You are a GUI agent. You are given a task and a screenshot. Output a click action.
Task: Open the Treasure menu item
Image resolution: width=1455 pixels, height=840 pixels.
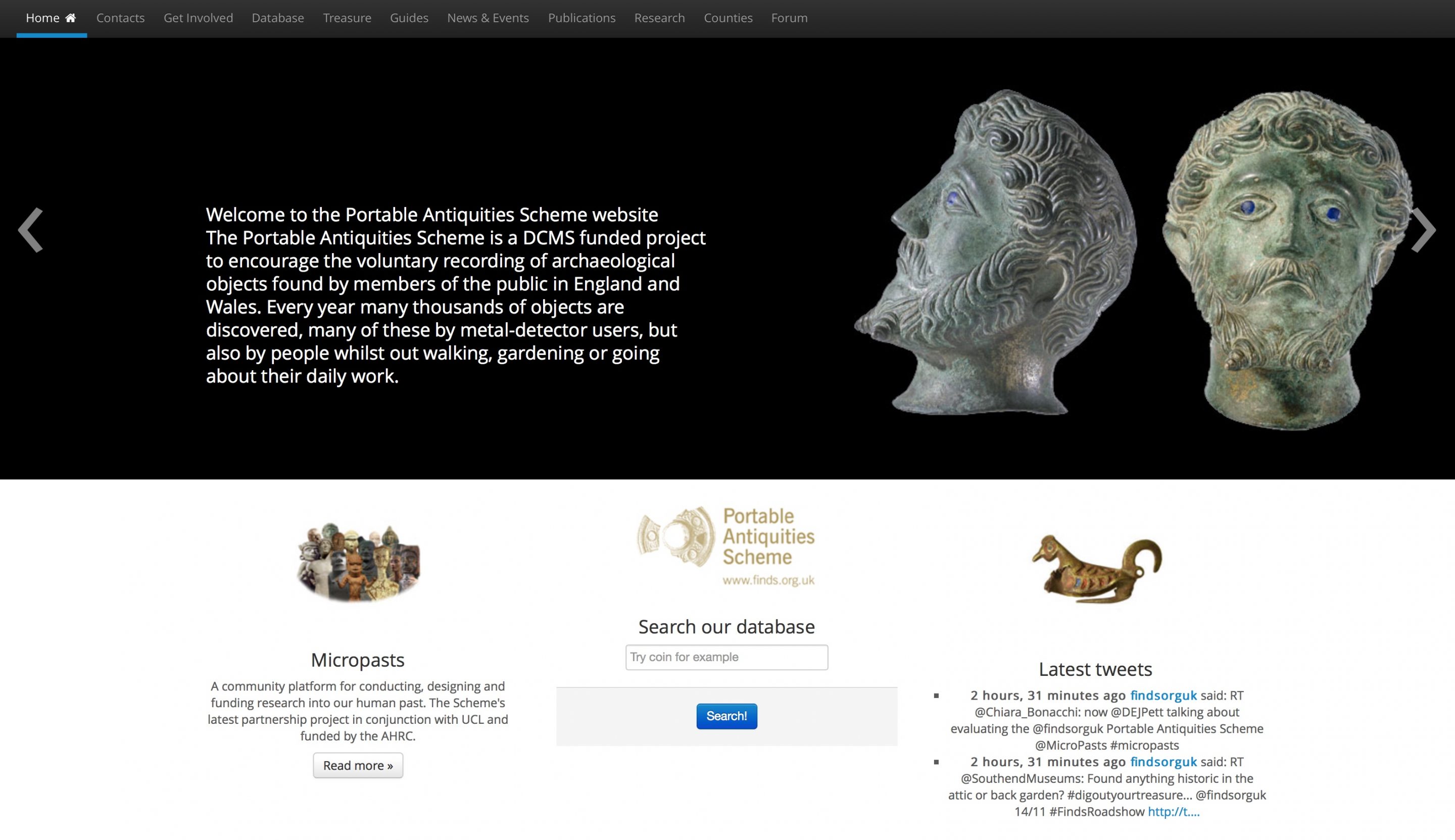(x=347, y=18)
